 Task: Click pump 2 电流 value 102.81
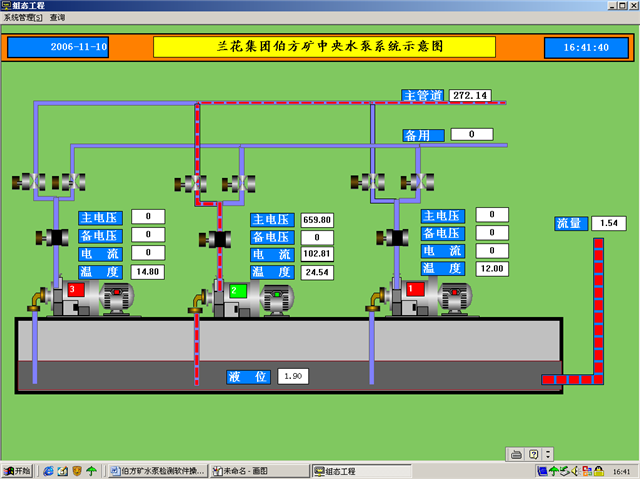click(317, 254)
